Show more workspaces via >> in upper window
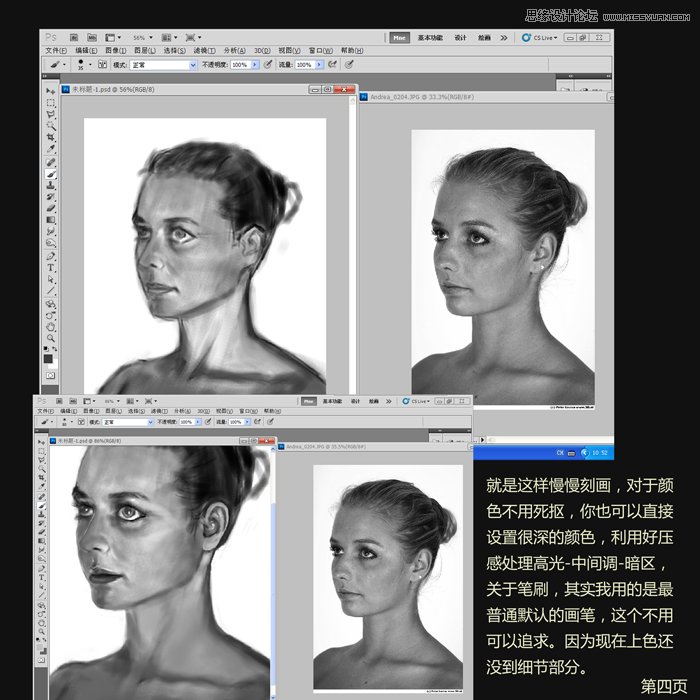The image size is (700, 700). coord(504,38)
